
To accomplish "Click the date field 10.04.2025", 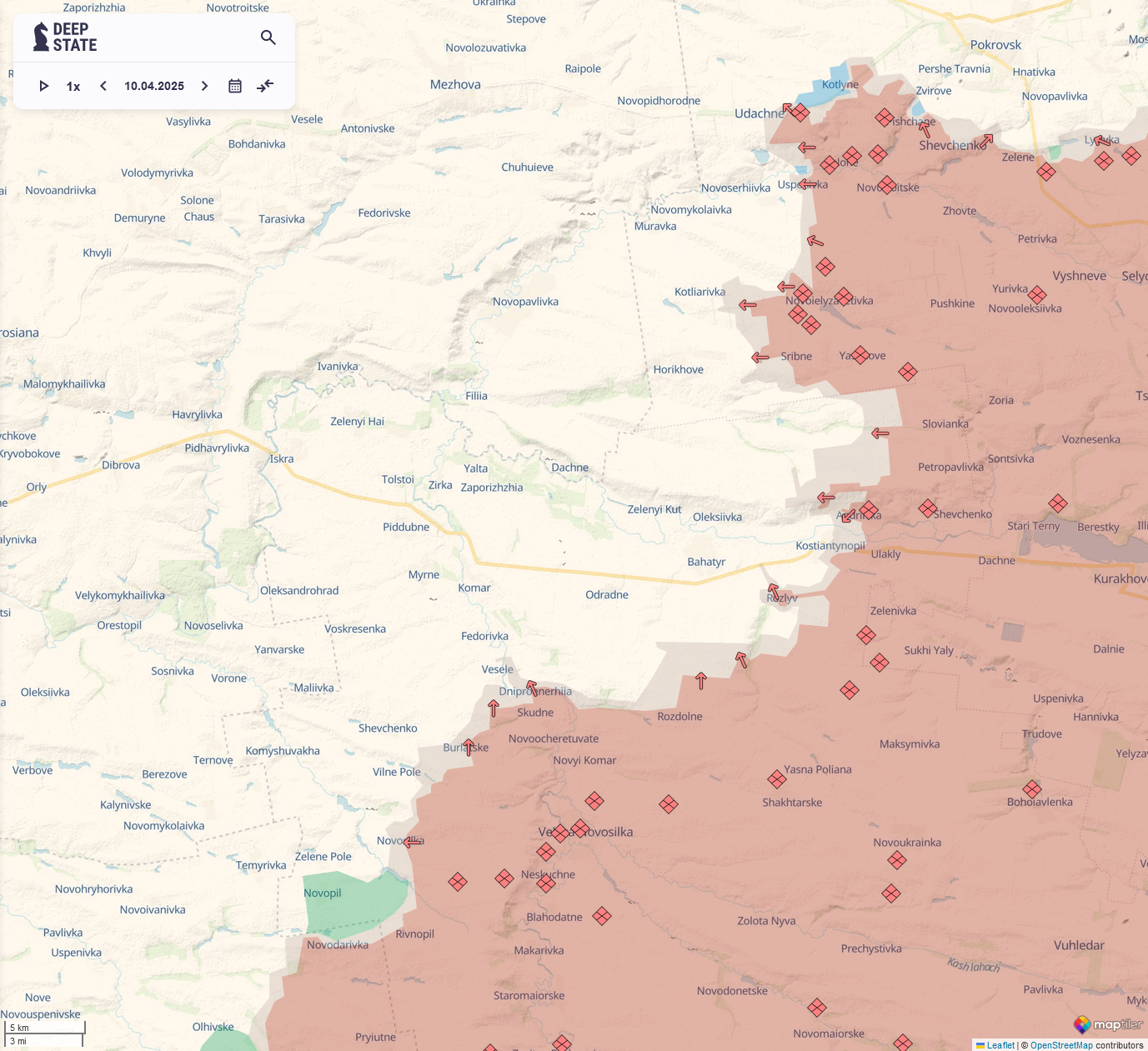I will pos(154,86).
